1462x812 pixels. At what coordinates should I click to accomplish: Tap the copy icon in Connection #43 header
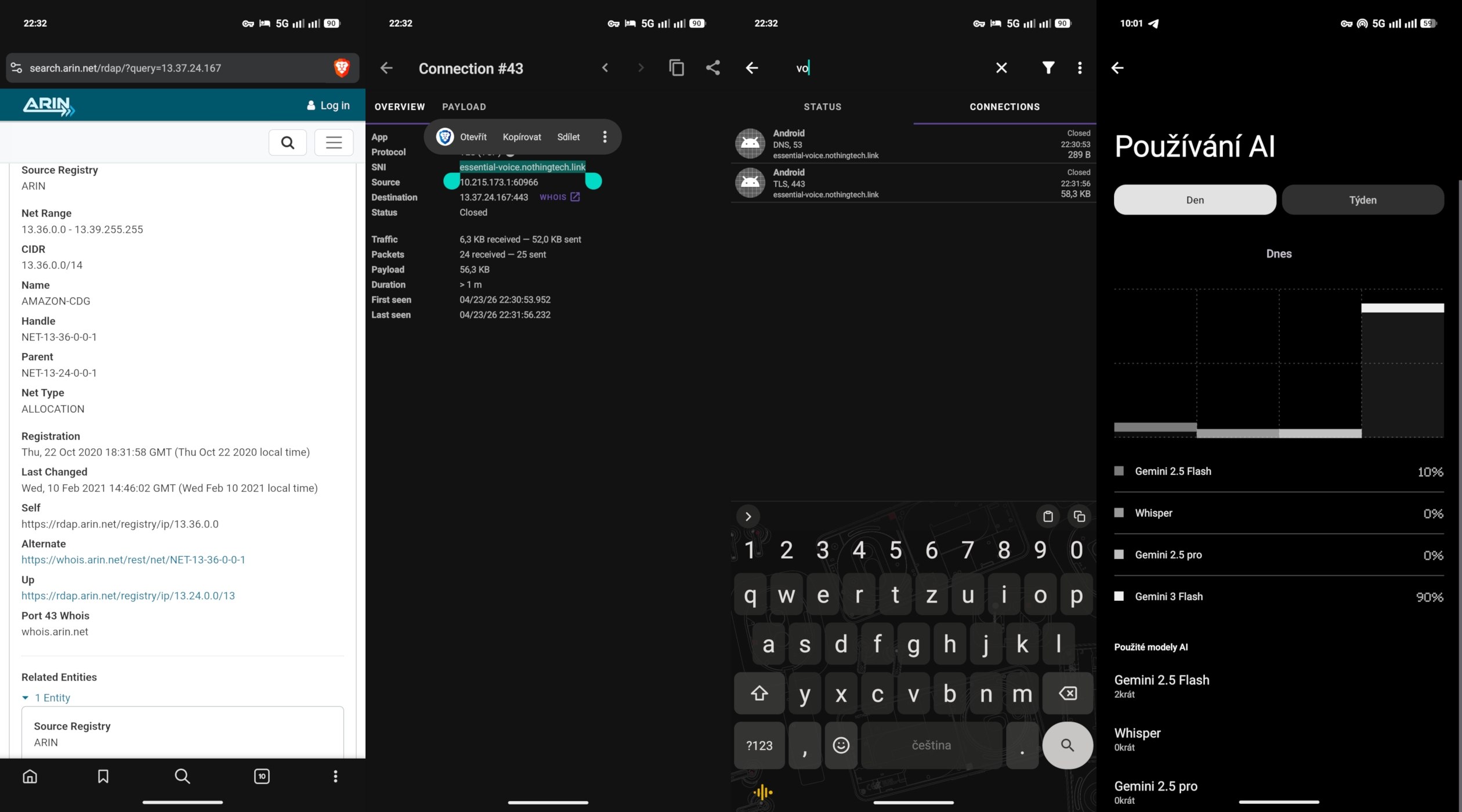[x=676, y=68]
